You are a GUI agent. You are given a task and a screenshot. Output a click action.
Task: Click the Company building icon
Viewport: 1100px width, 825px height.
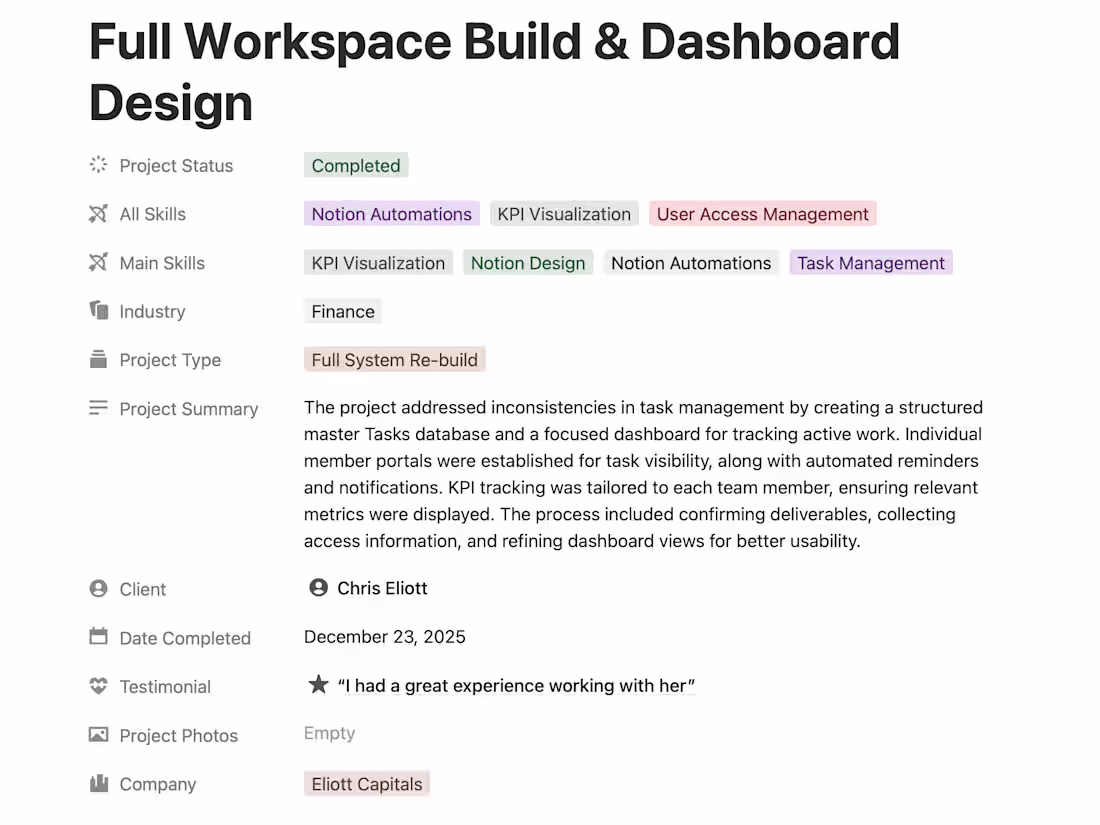[x=97, y=784]
